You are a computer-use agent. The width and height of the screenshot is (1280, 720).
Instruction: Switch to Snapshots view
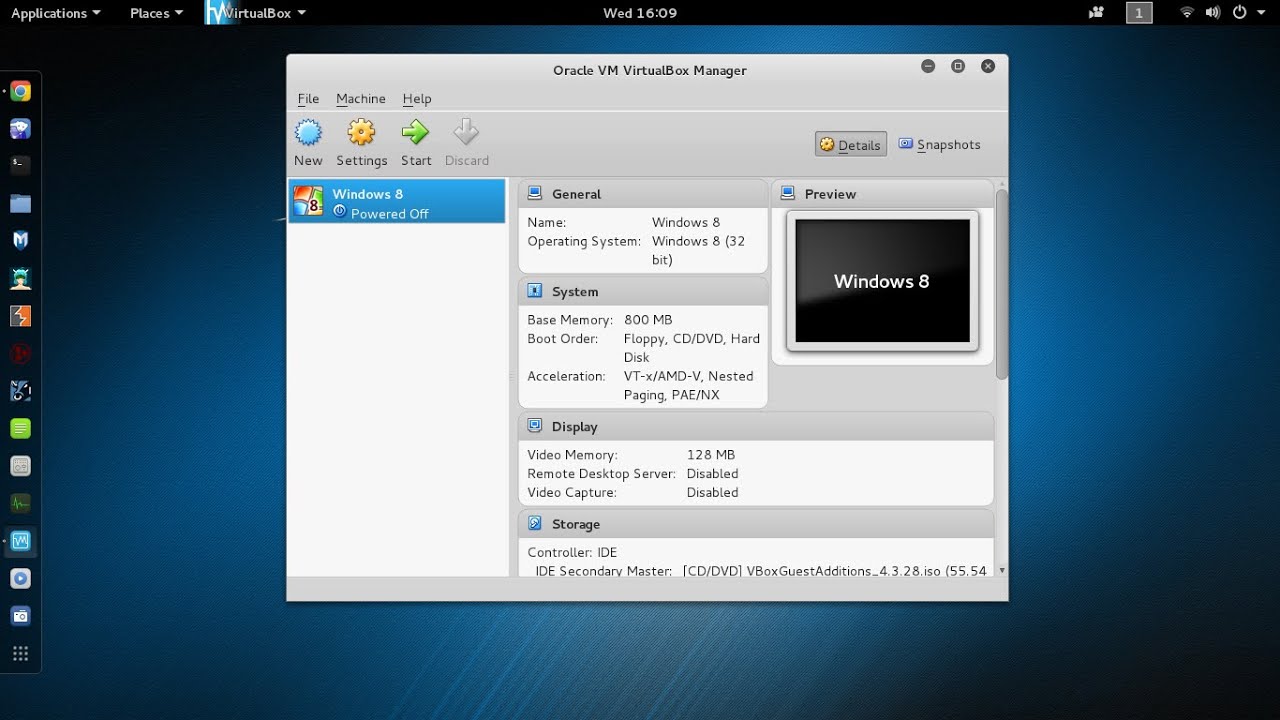click(x=939, y=145)
